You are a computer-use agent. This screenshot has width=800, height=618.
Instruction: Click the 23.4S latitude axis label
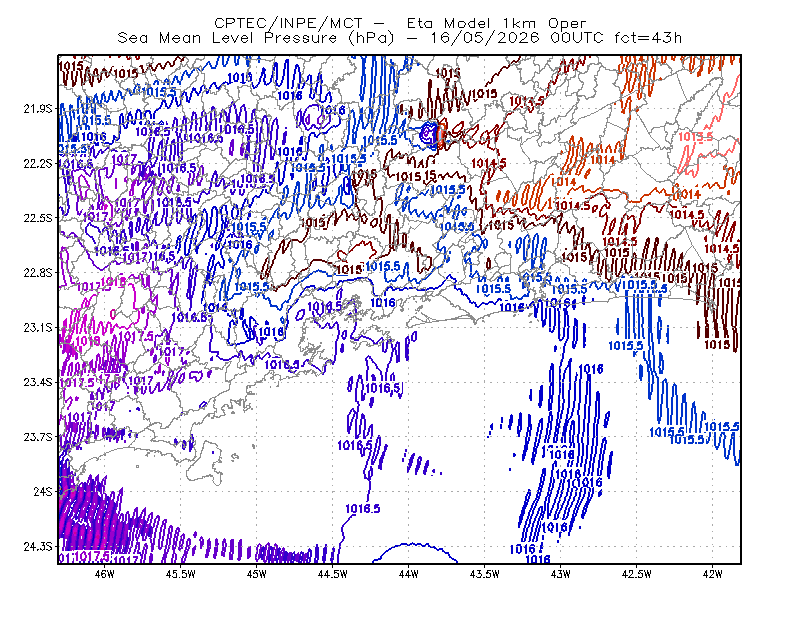tap(38, 382)
